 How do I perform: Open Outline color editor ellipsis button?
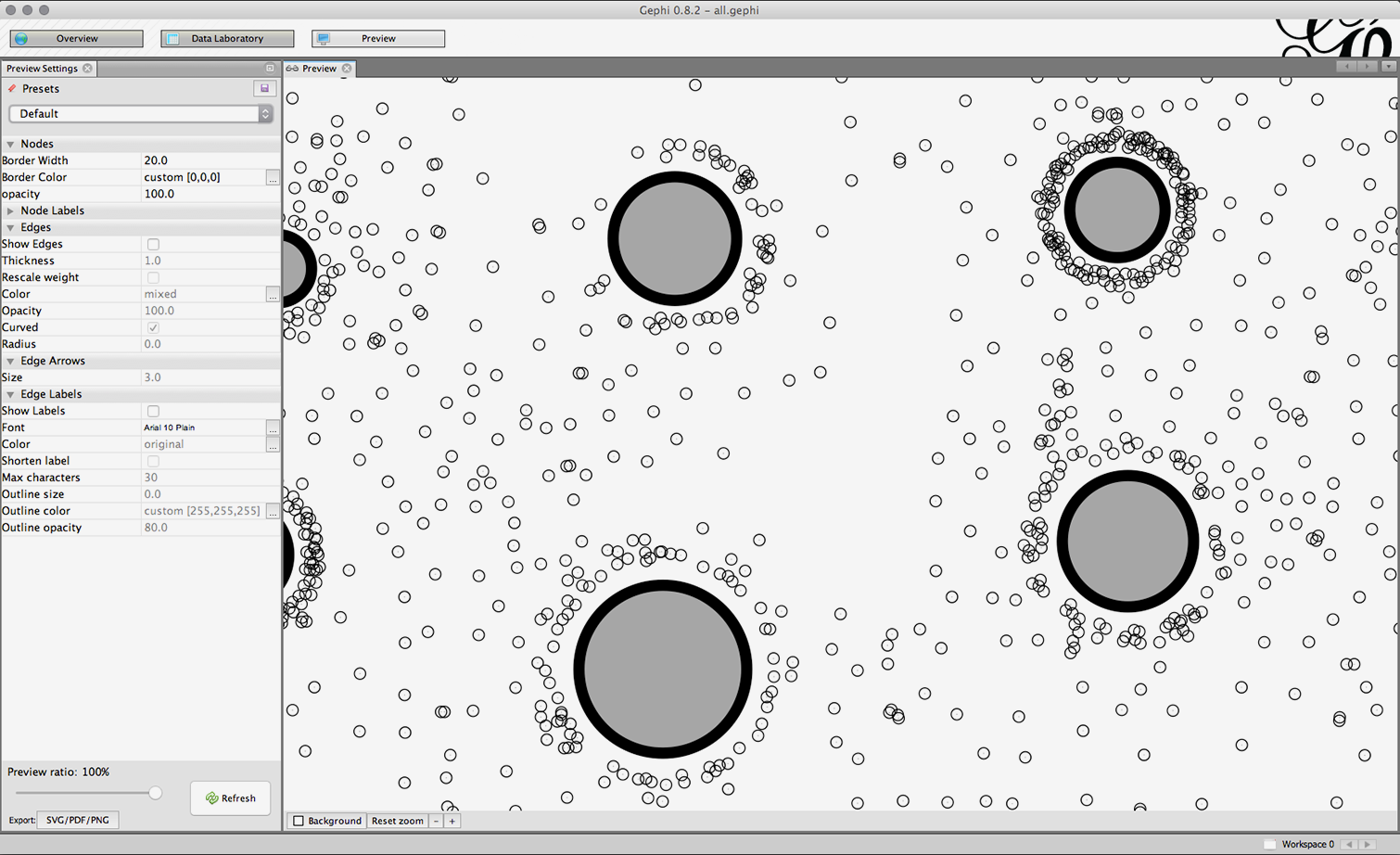[x=272, y=512]
